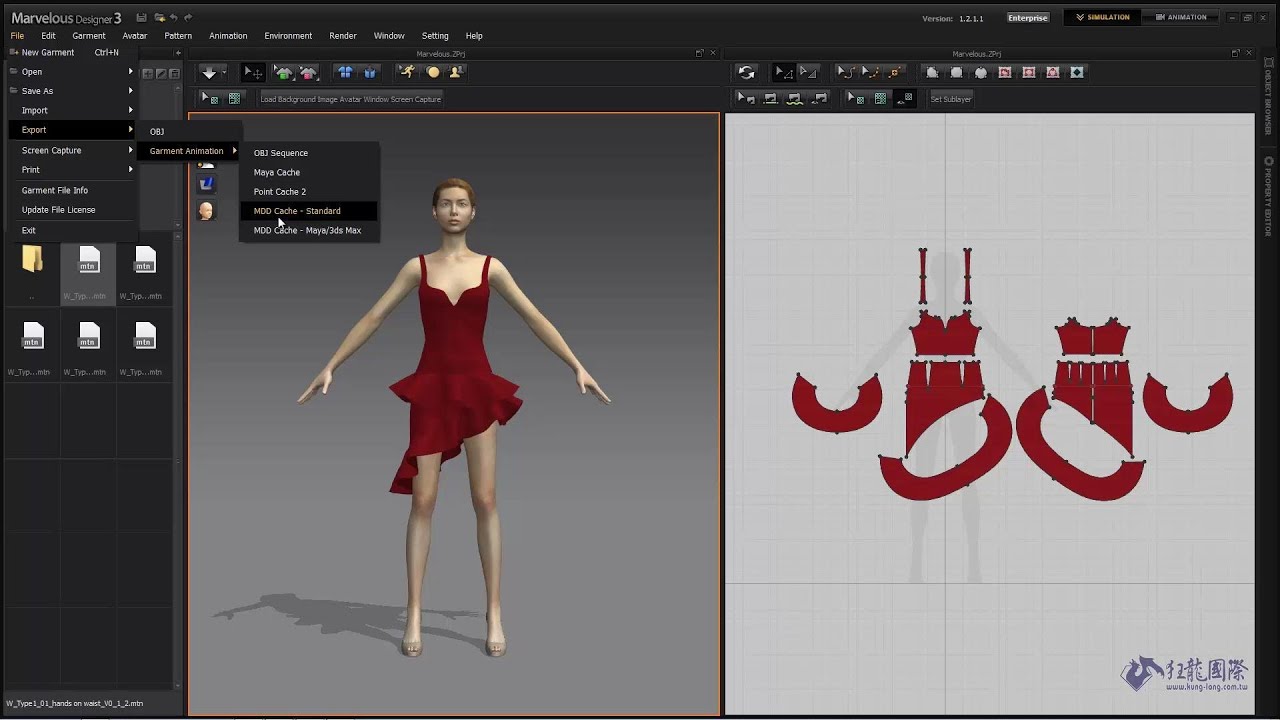Select the circle pattern tool
Image resolution: width=1280 pixels, height=720 pixels.
pos(981,72)
